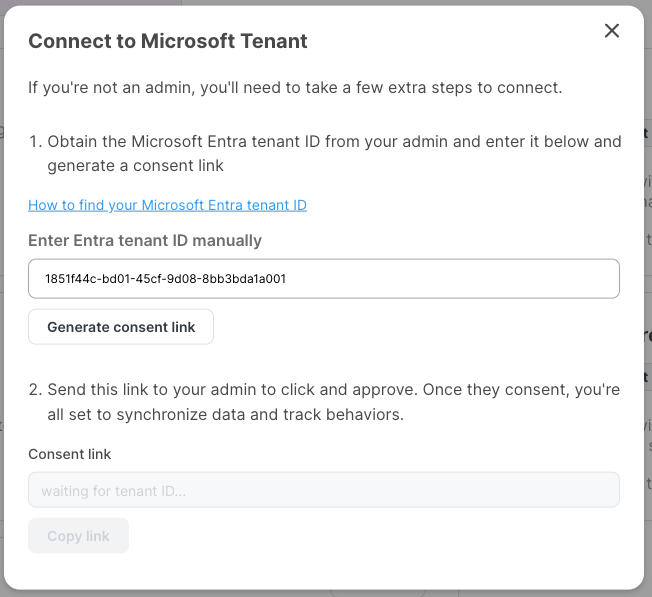Click the word 'Generate' on the consent button
Screen dimensions: 652x597
click(78, 327)
